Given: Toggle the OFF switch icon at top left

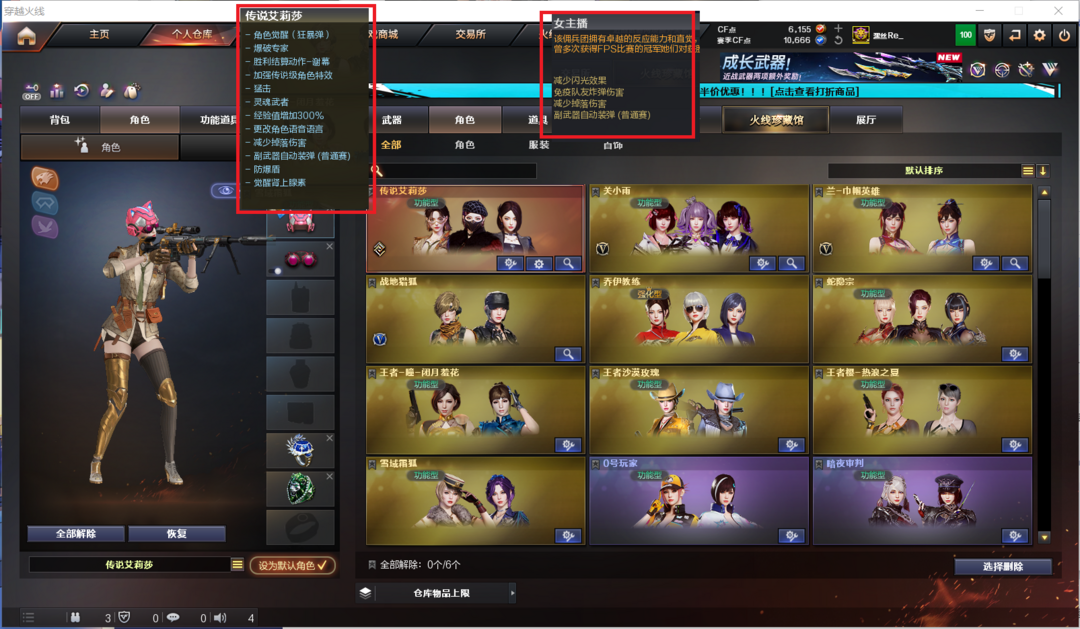Looking at the screenshot, I should point(32,92).
